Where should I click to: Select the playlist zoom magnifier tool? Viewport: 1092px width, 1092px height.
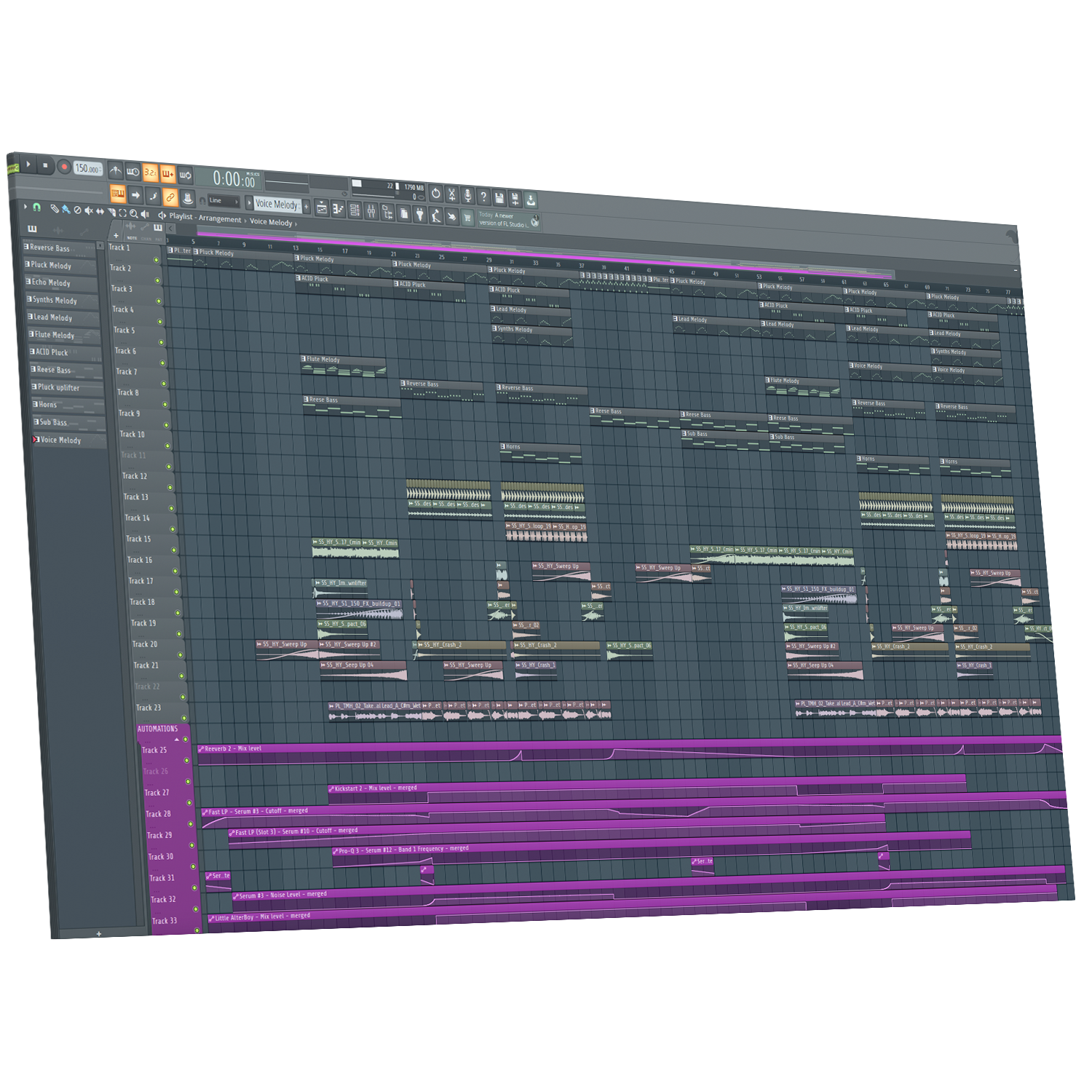(x=133, y=213)
